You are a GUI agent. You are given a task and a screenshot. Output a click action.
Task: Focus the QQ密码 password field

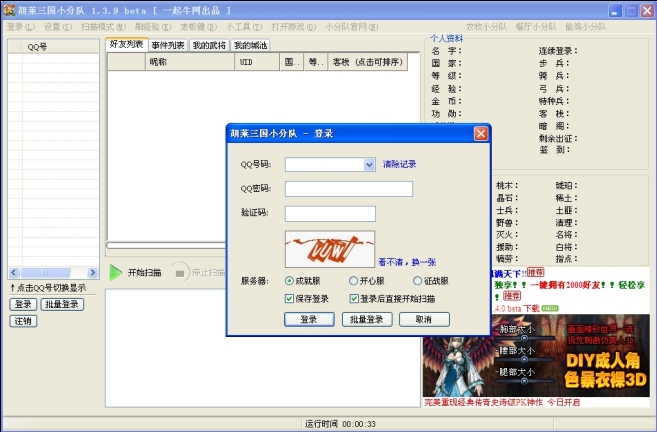(x=349, y=189)
